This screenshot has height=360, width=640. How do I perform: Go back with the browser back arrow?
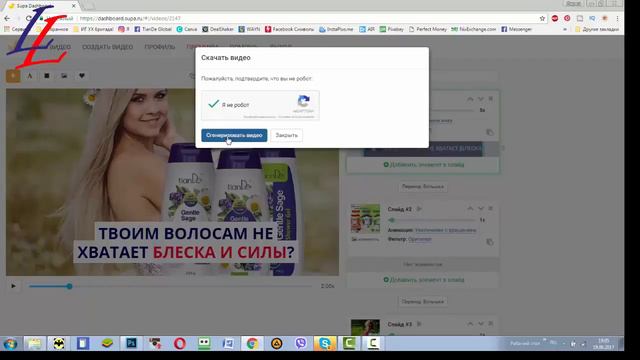[x=7, y=18]
